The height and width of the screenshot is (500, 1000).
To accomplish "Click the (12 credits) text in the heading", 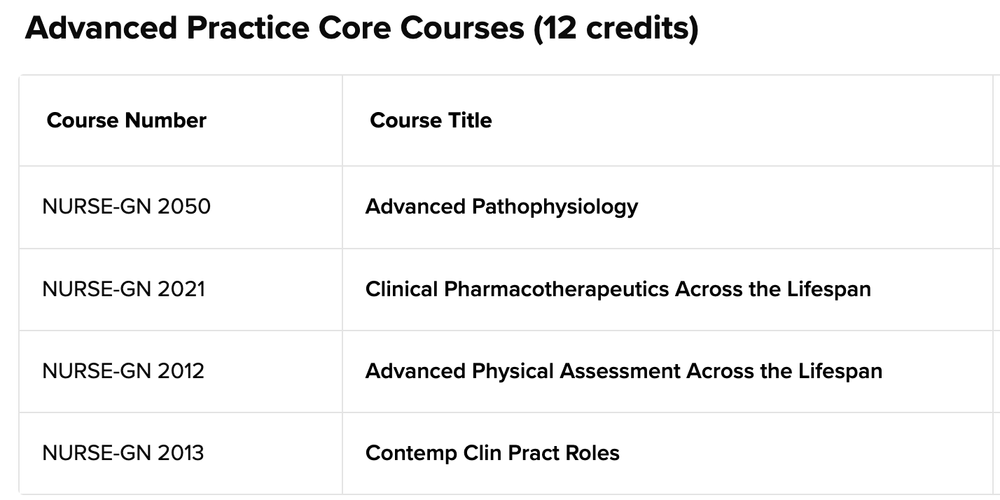I will pyautogui.click(x=616, y=28).
